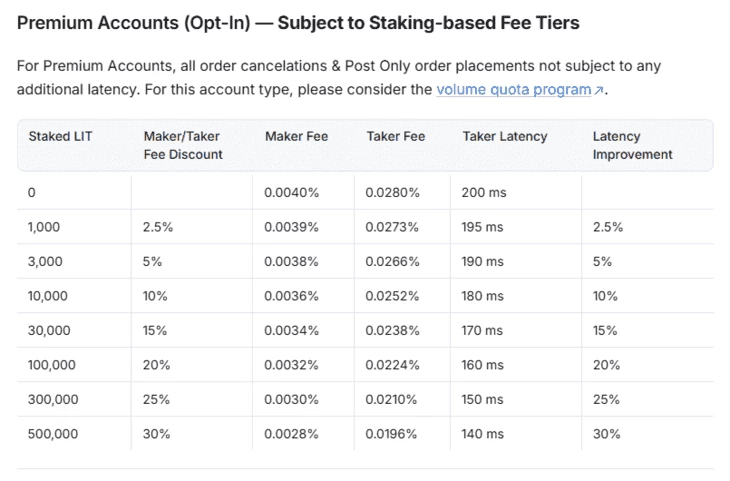Click the 140 ms taker latency cell
Image resolution: width=730 pixels, height=481 pixels.
click(483, 434)
